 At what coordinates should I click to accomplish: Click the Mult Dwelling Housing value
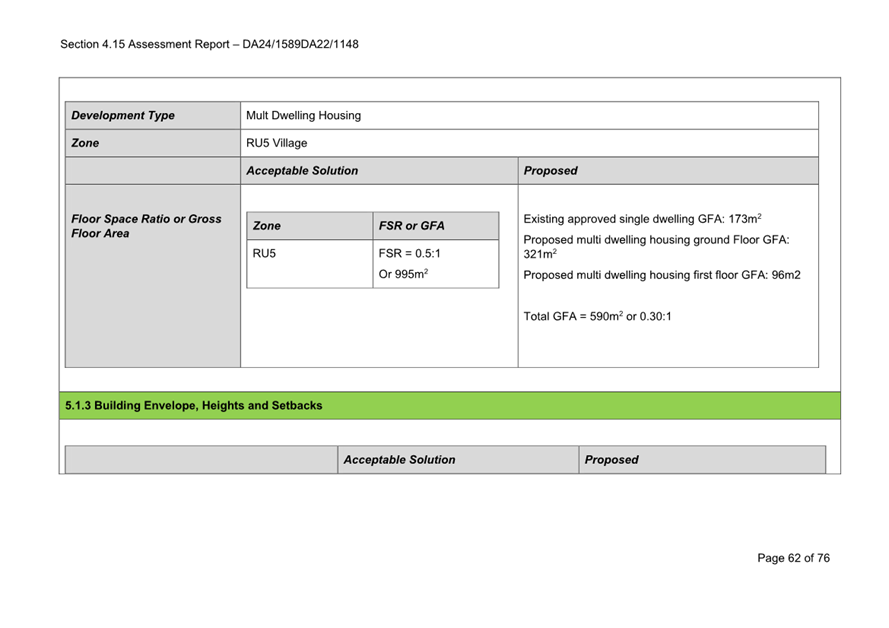(304, 115)
